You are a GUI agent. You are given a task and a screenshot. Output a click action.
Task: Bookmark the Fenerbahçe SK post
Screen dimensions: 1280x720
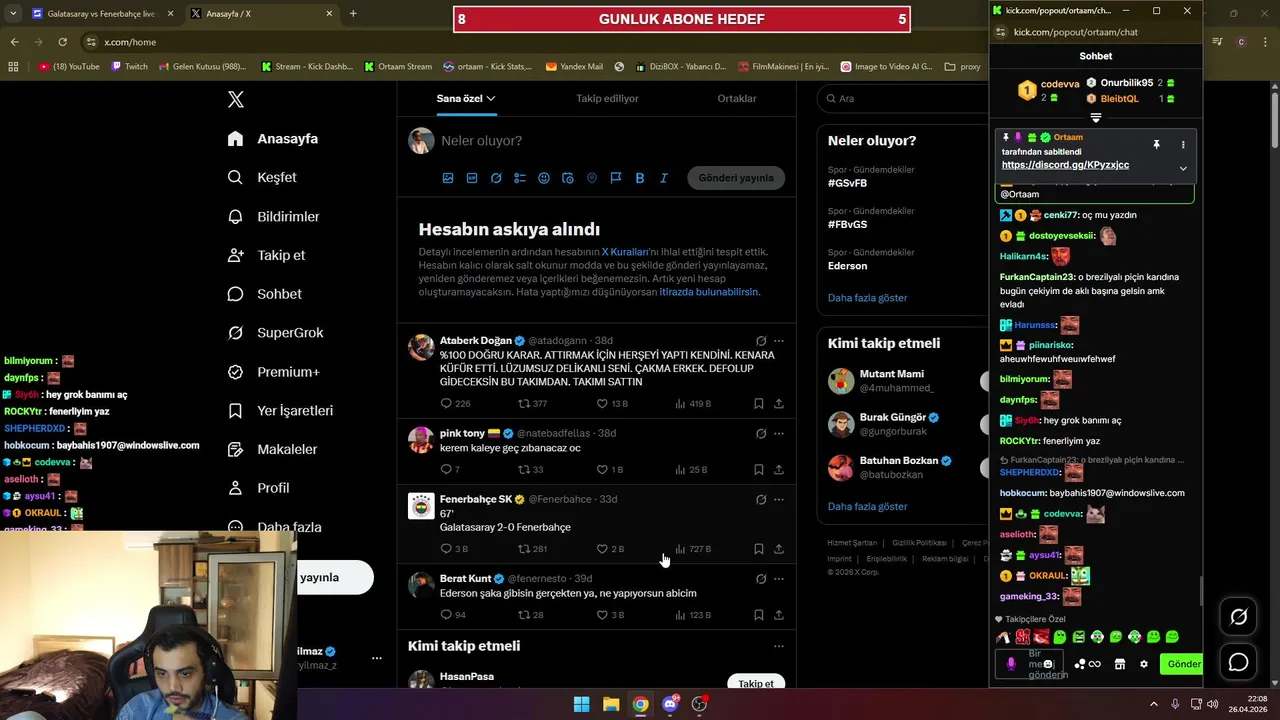(x=758, y=549)
